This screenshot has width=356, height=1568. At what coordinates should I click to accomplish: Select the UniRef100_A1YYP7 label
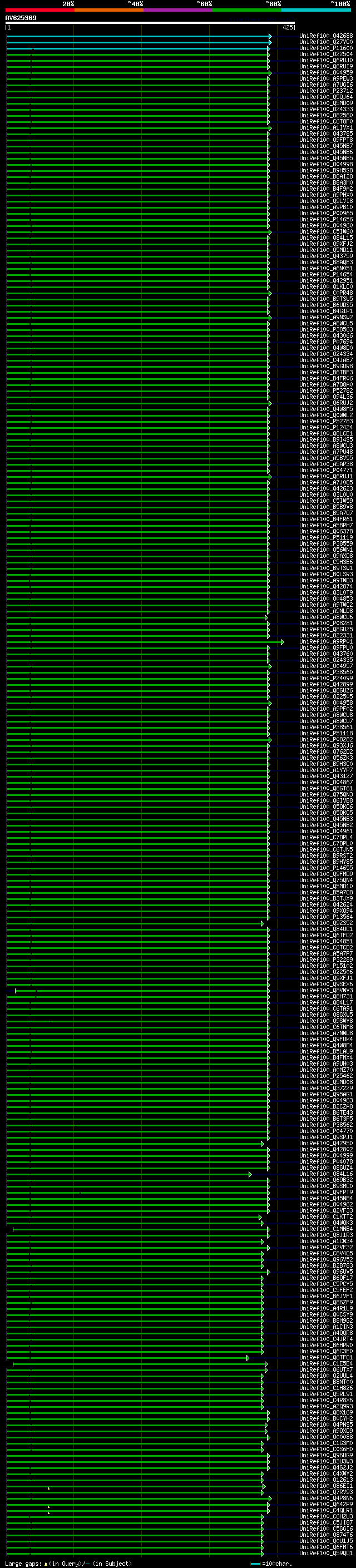326,770
